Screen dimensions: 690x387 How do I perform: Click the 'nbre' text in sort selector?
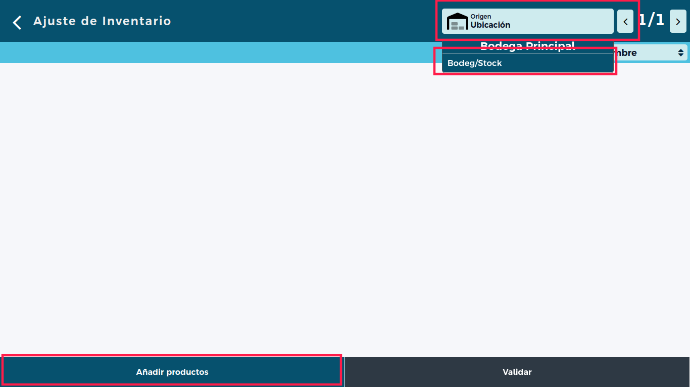pyautogui.click(x=626, y=53)
